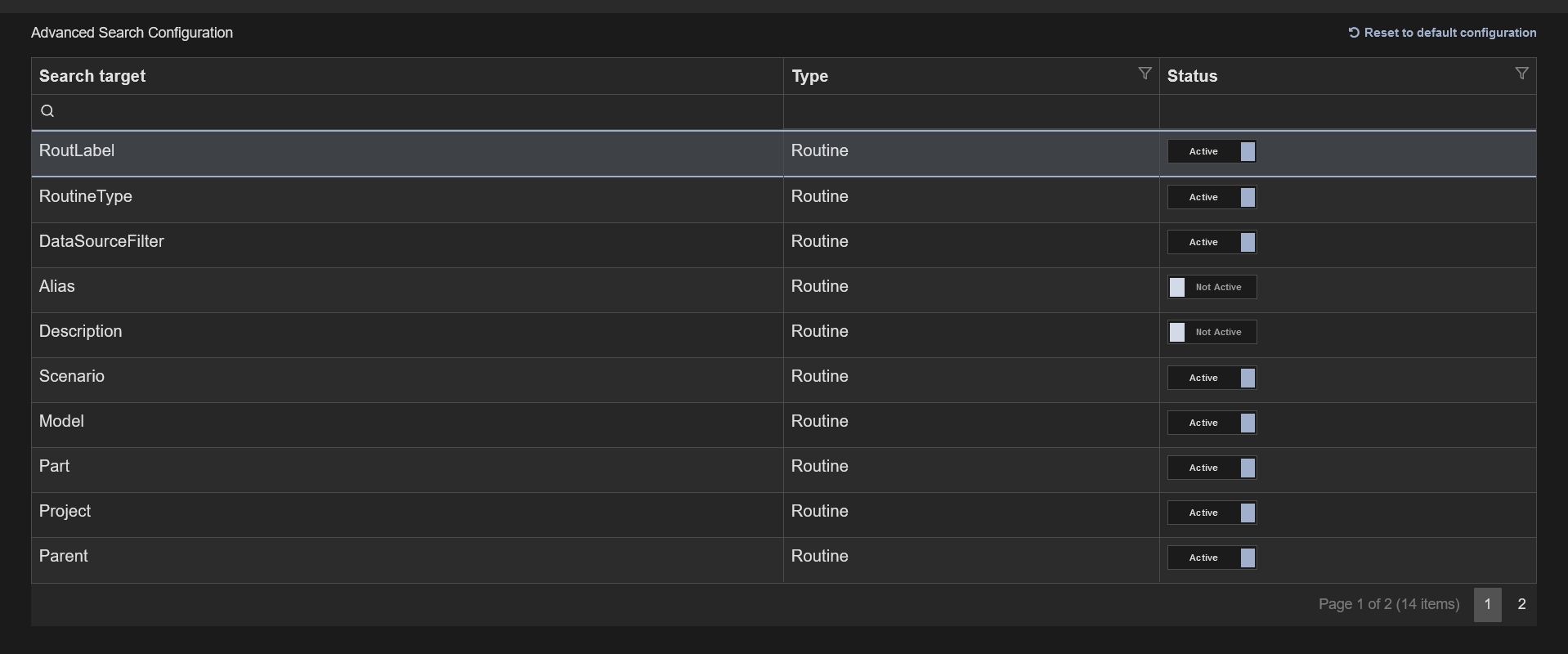Go to page 2 of results

1521,605
